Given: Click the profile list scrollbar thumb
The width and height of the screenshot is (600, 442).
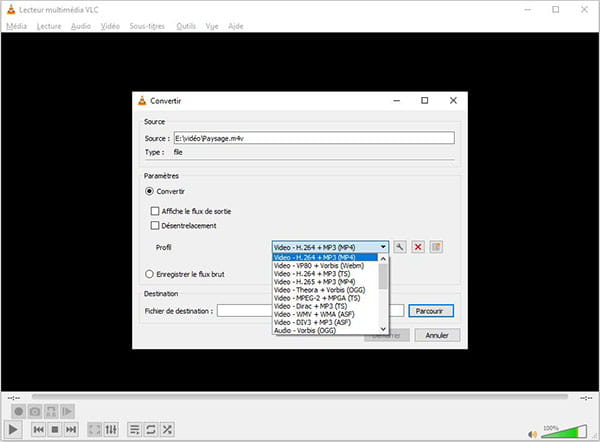Looking at the screenshot, I should [x=383, y=276].
